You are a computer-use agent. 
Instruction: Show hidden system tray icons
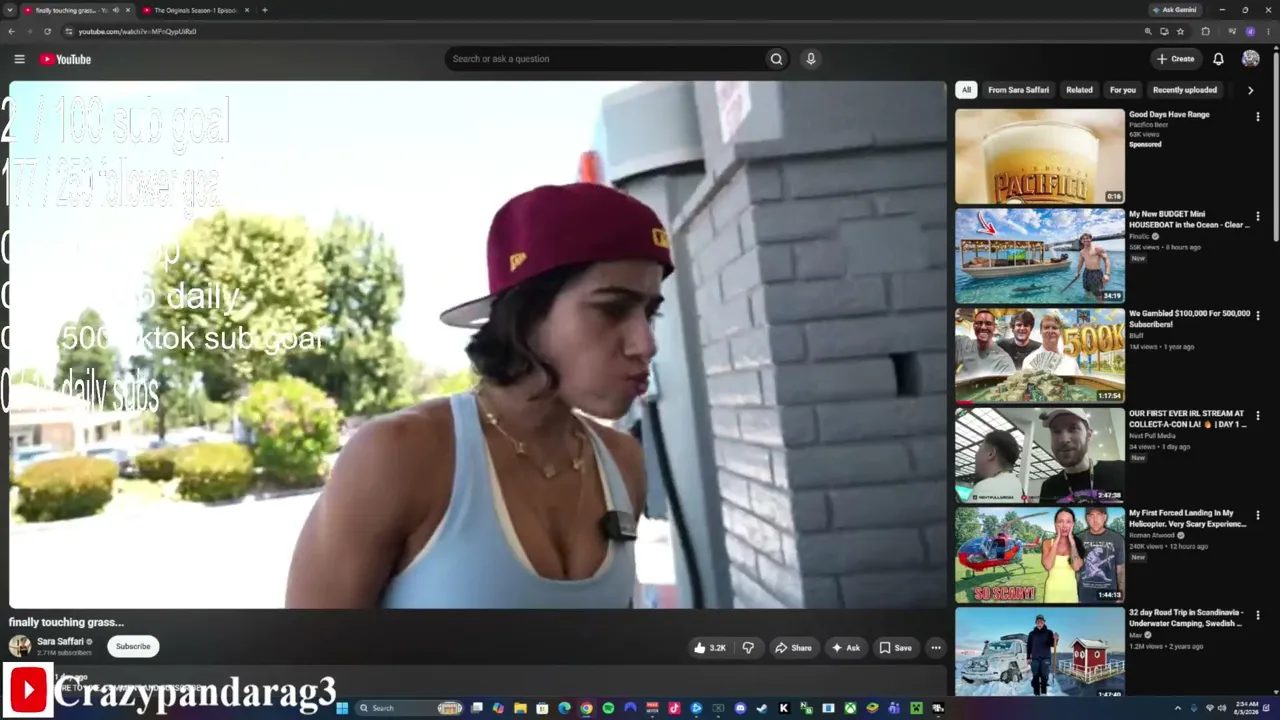coord(1177,708)
